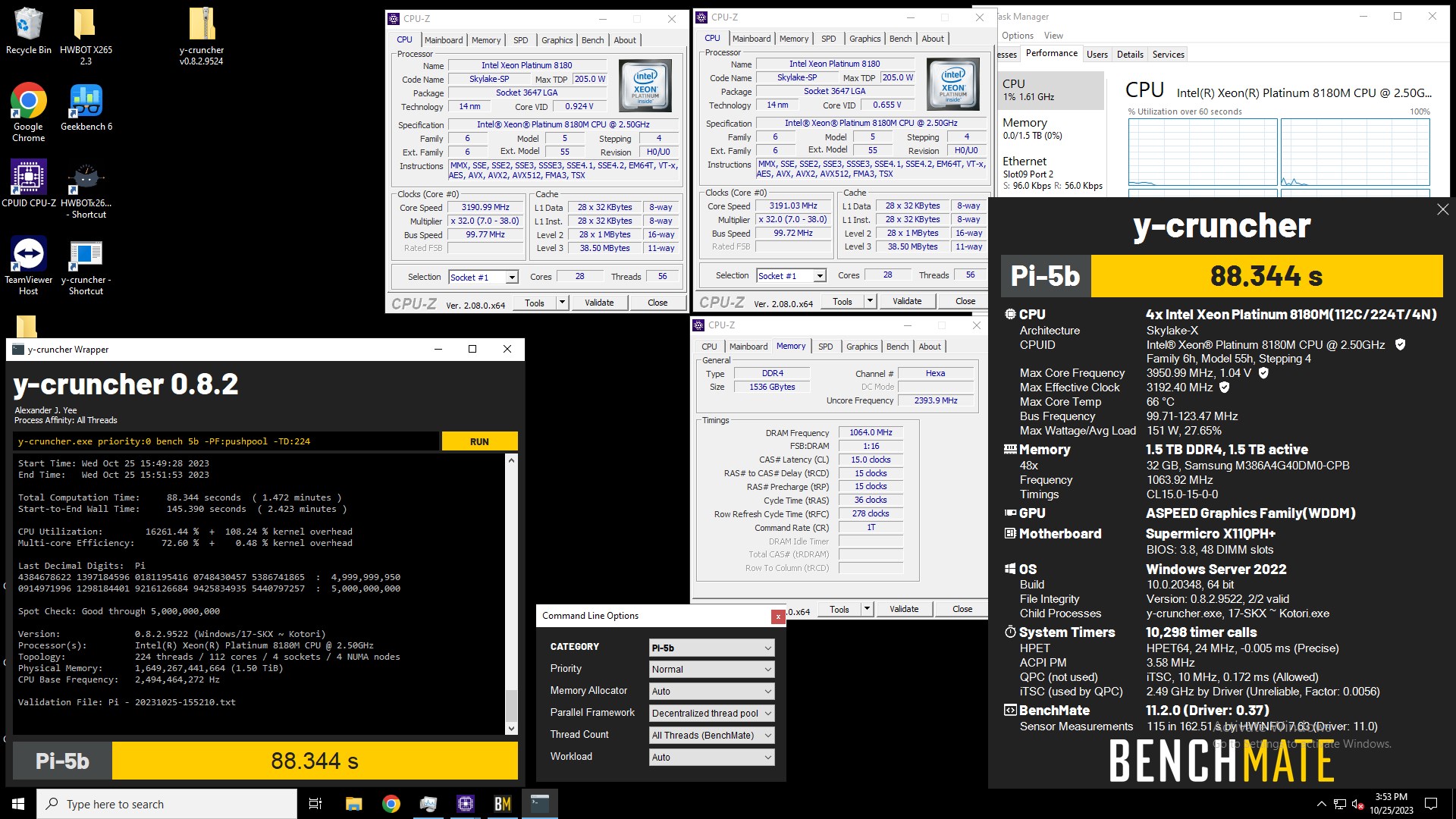
Task: Select the Details tab in Task Manager
Action: point(1130,55)
